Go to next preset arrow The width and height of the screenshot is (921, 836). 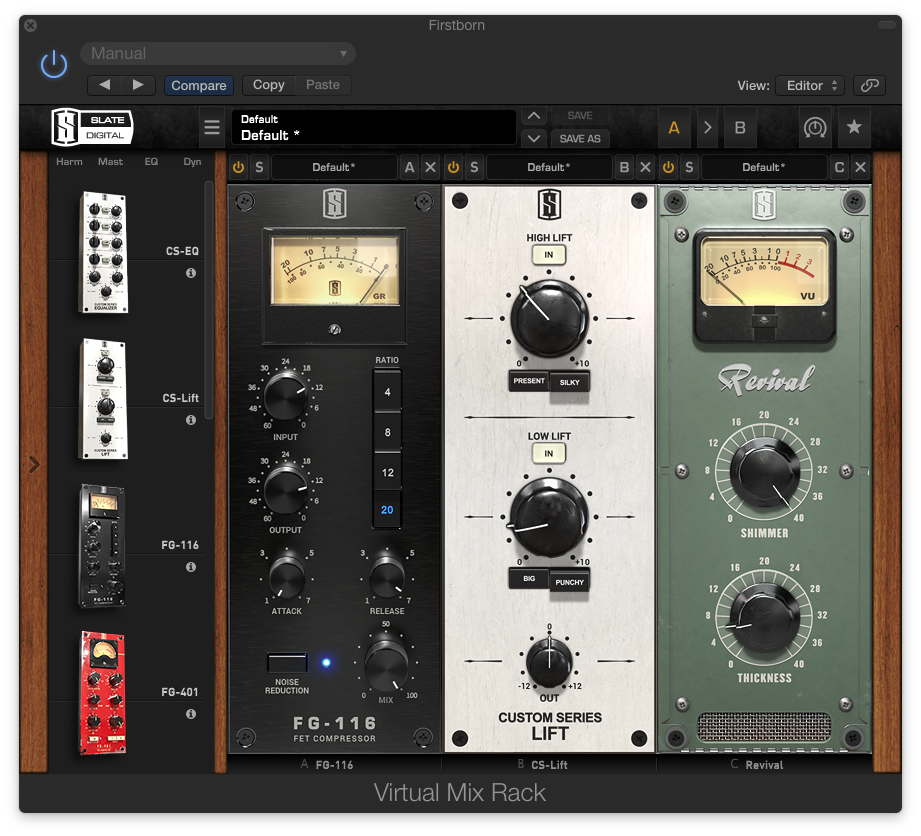[138, 85]
